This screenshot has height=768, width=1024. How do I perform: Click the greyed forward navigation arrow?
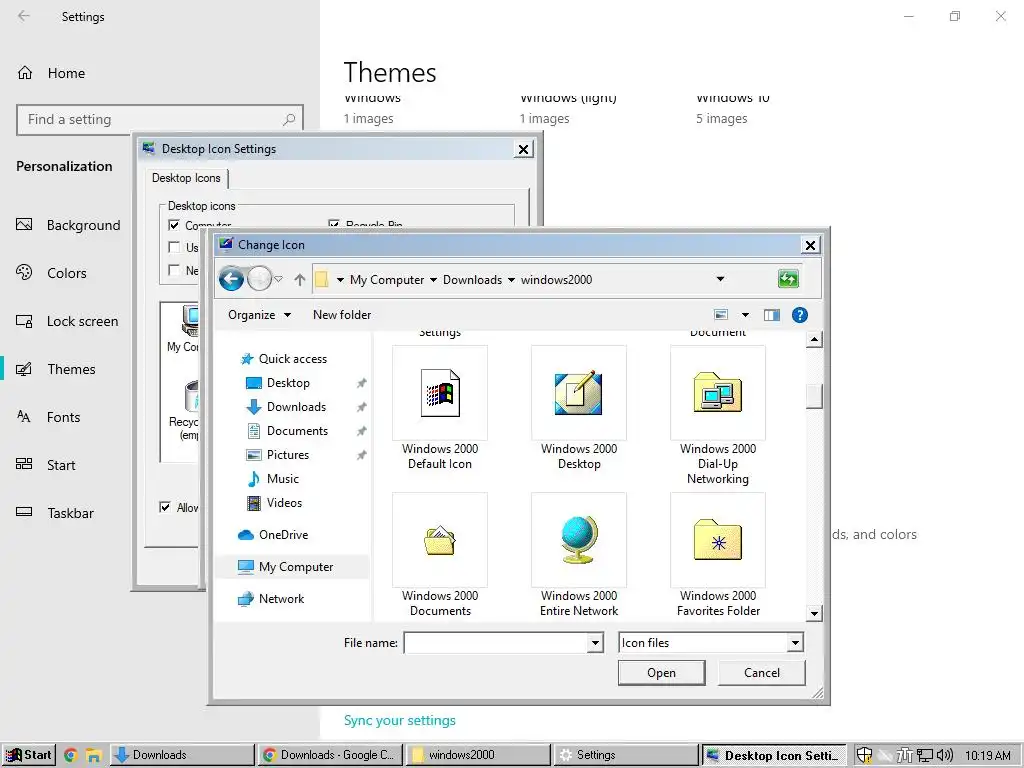click(x=259, y=280)
